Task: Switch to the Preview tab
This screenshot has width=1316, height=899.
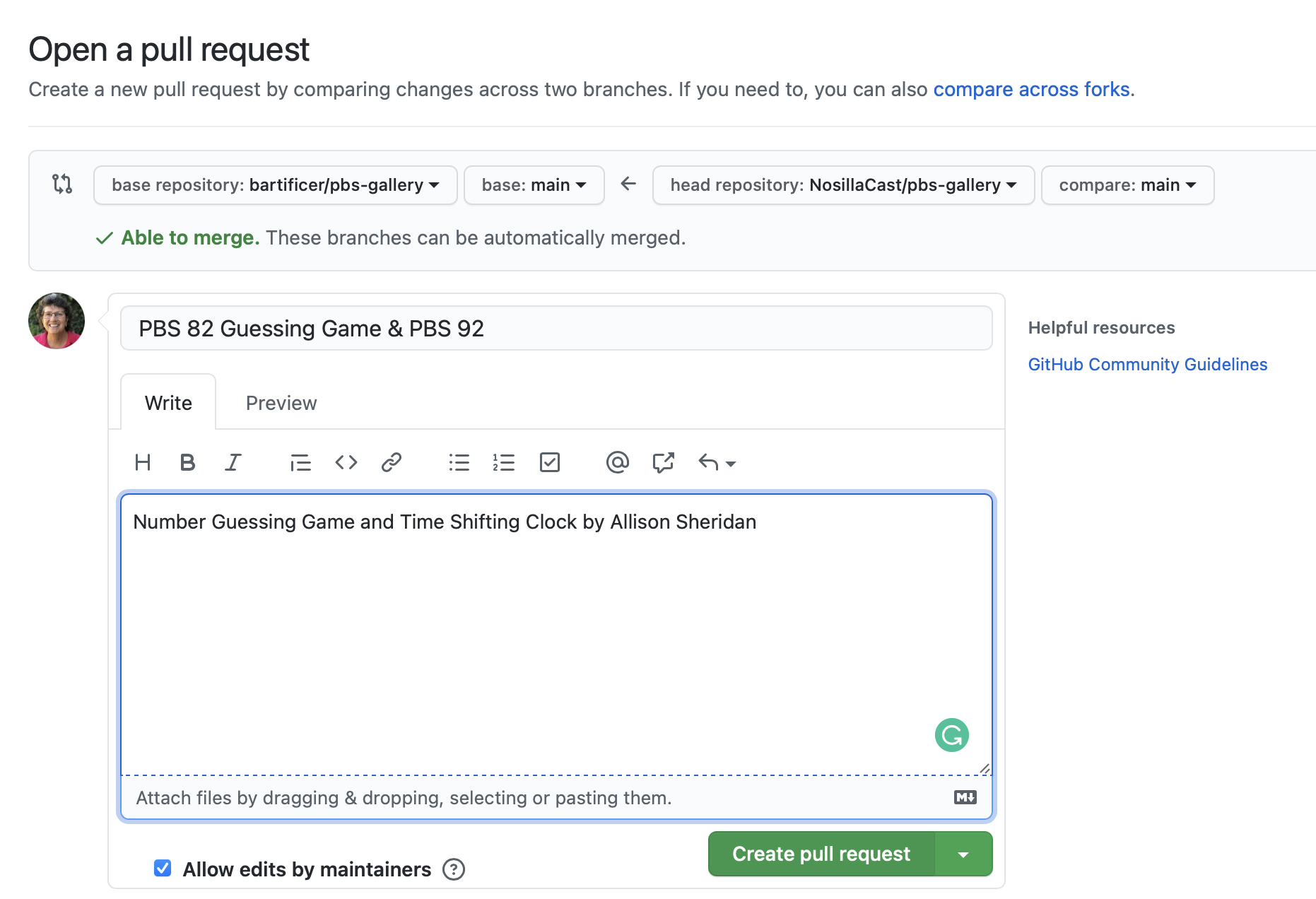Action: point(281,403)
